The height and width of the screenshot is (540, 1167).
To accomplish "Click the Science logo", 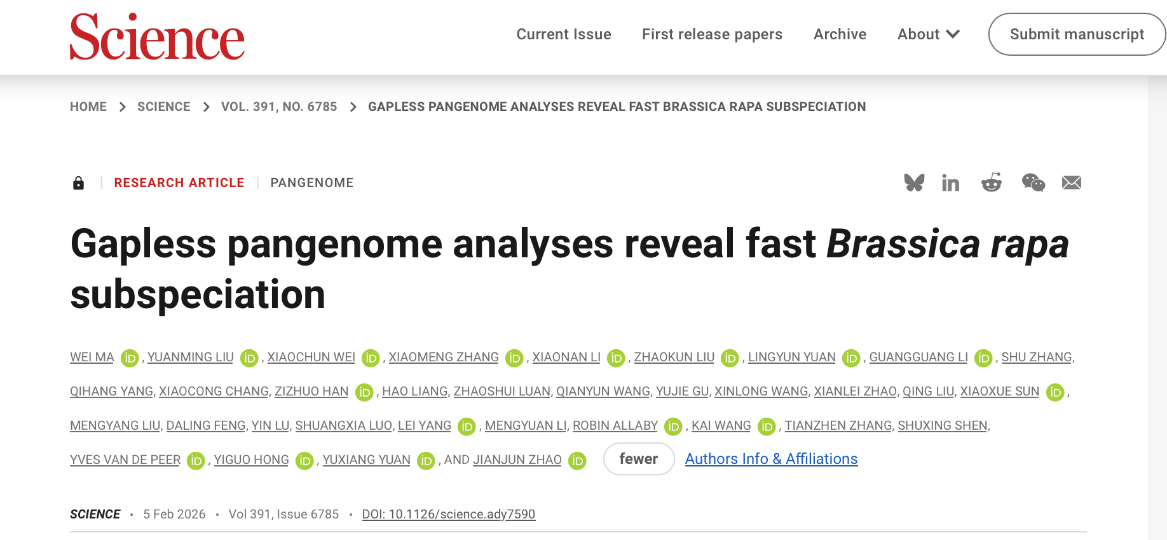I will [157, 36].
